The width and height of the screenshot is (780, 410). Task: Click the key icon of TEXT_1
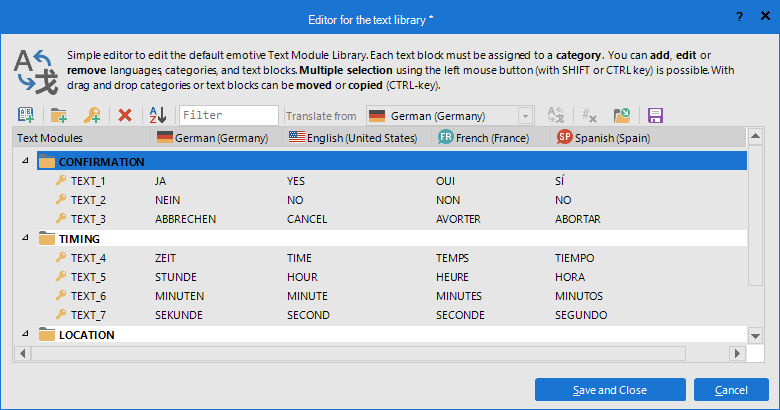tap(61, 180)
